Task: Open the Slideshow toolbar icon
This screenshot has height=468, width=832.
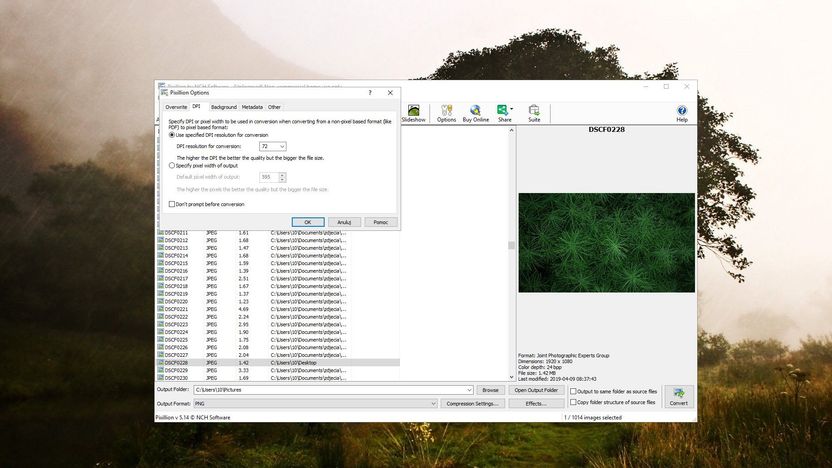Action: point(413,111)
